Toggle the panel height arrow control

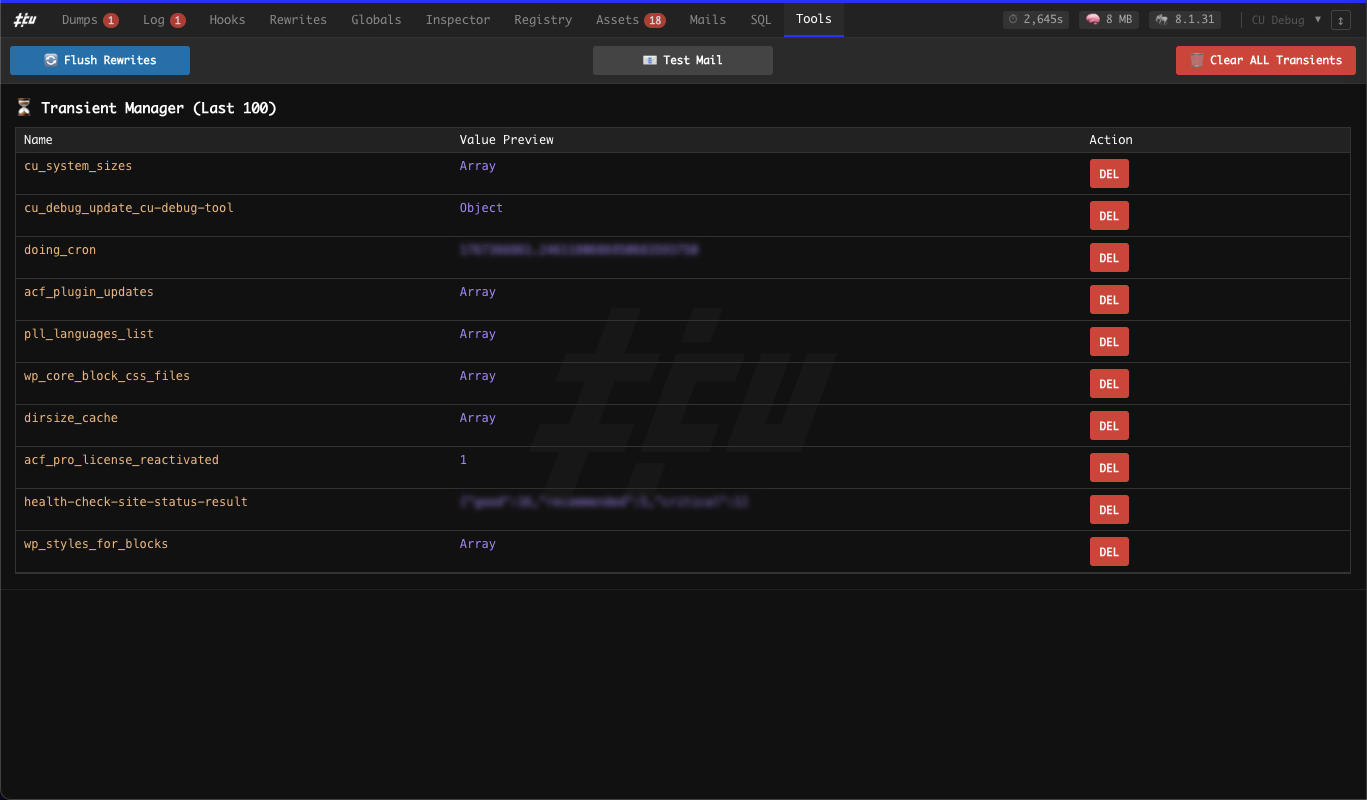1340,20
